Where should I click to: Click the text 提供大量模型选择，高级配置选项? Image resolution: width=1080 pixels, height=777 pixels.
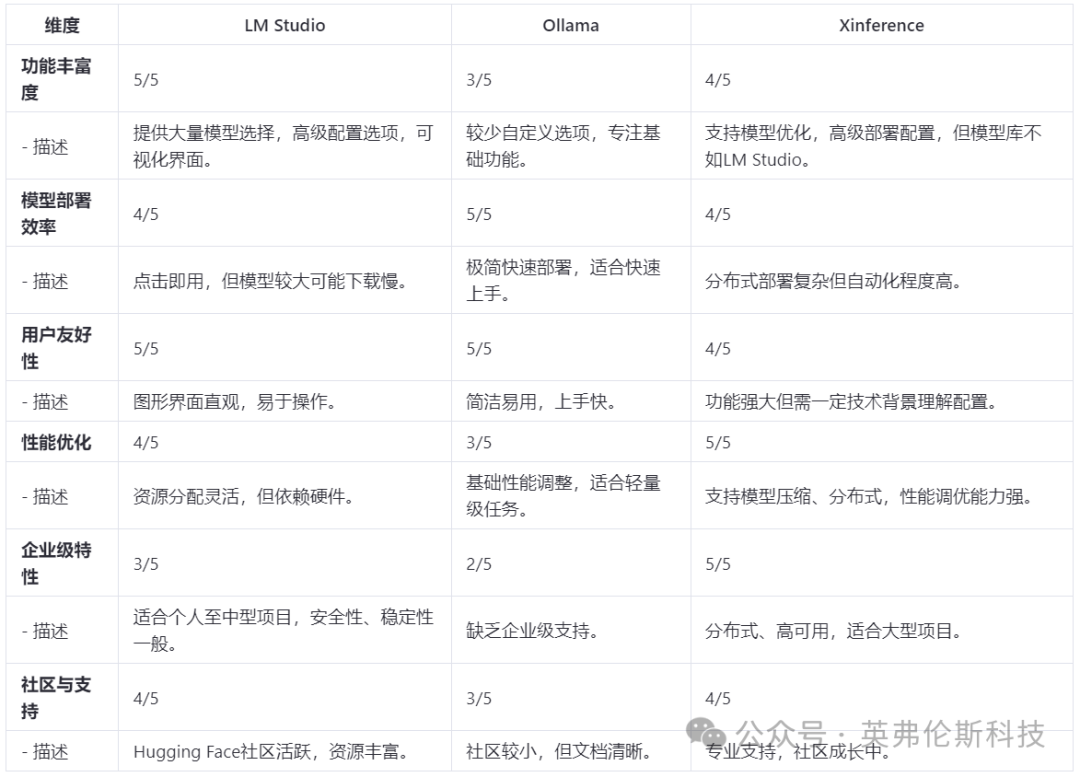tap(266, 133)
